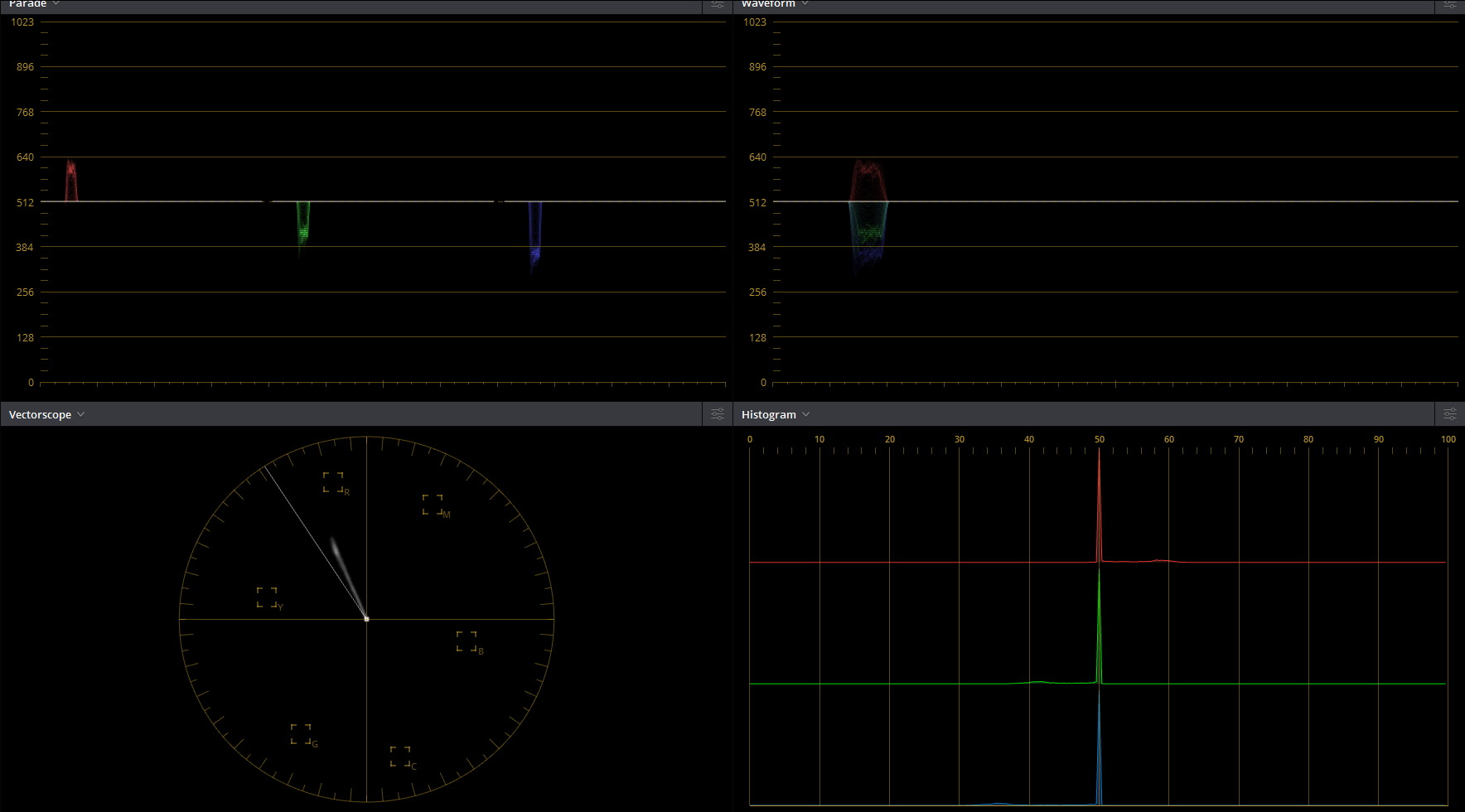Click the 10 mark on Histogram scale

[820, 439]
